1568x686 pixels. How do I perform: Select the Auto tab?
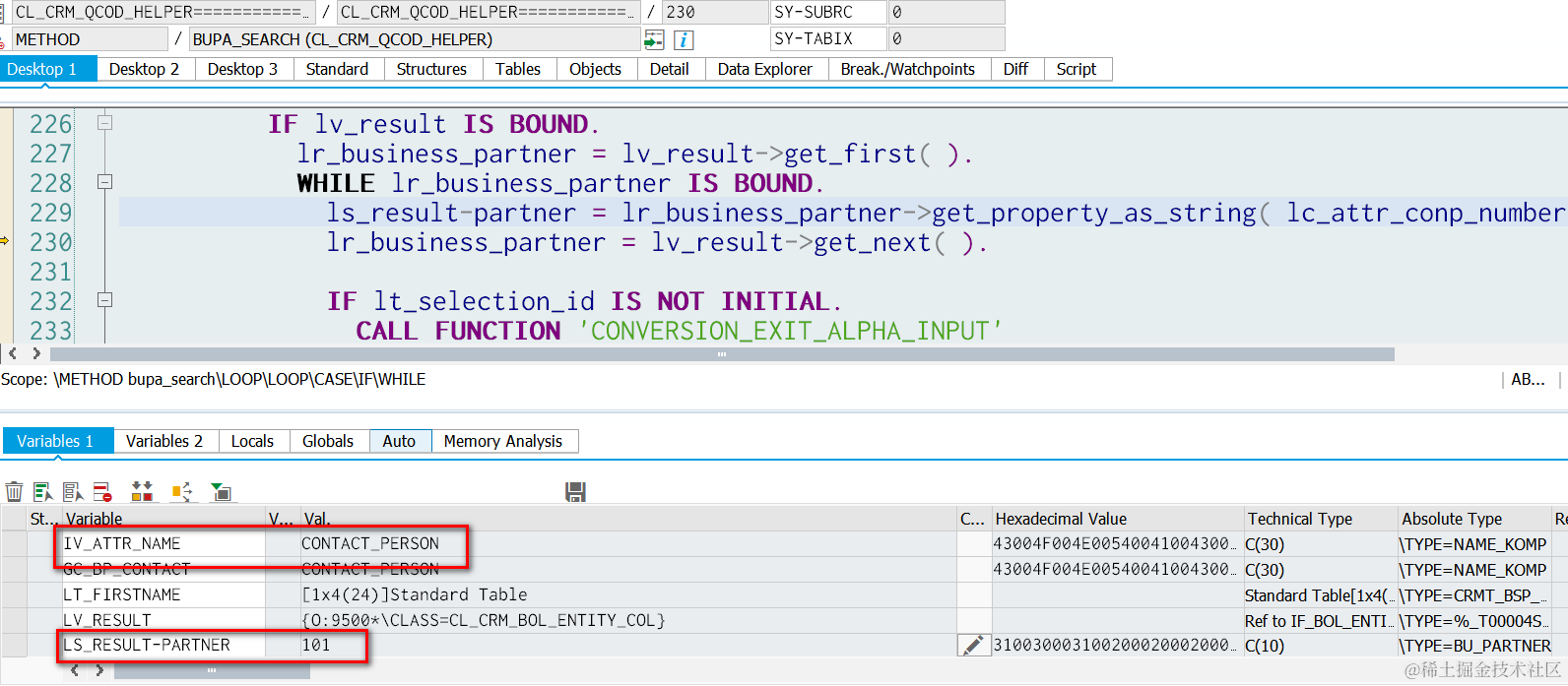(399, 441)
